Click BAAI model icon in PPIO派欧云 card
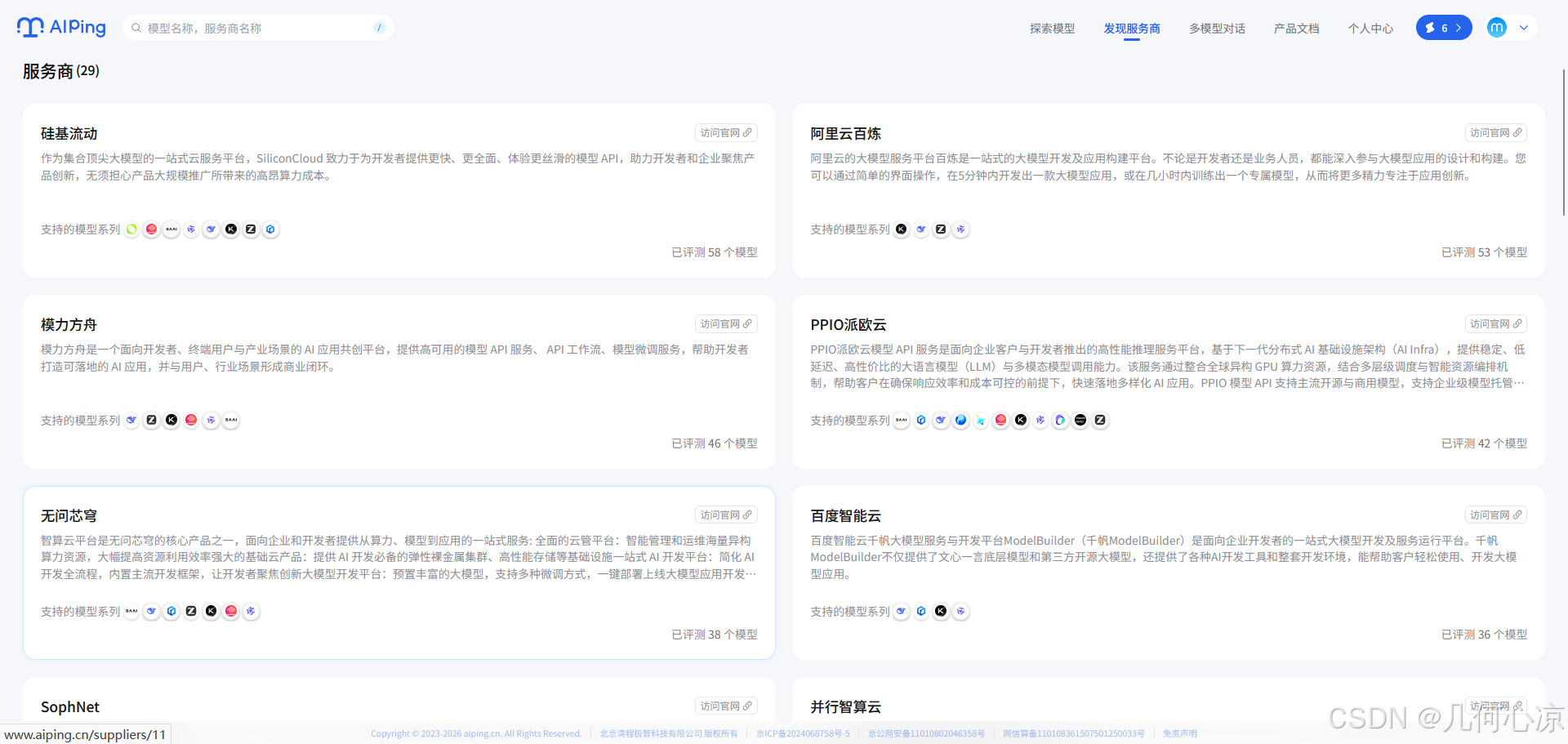Image resolution: width=1568 pixels, height=744 pixels. coord(901,421)
